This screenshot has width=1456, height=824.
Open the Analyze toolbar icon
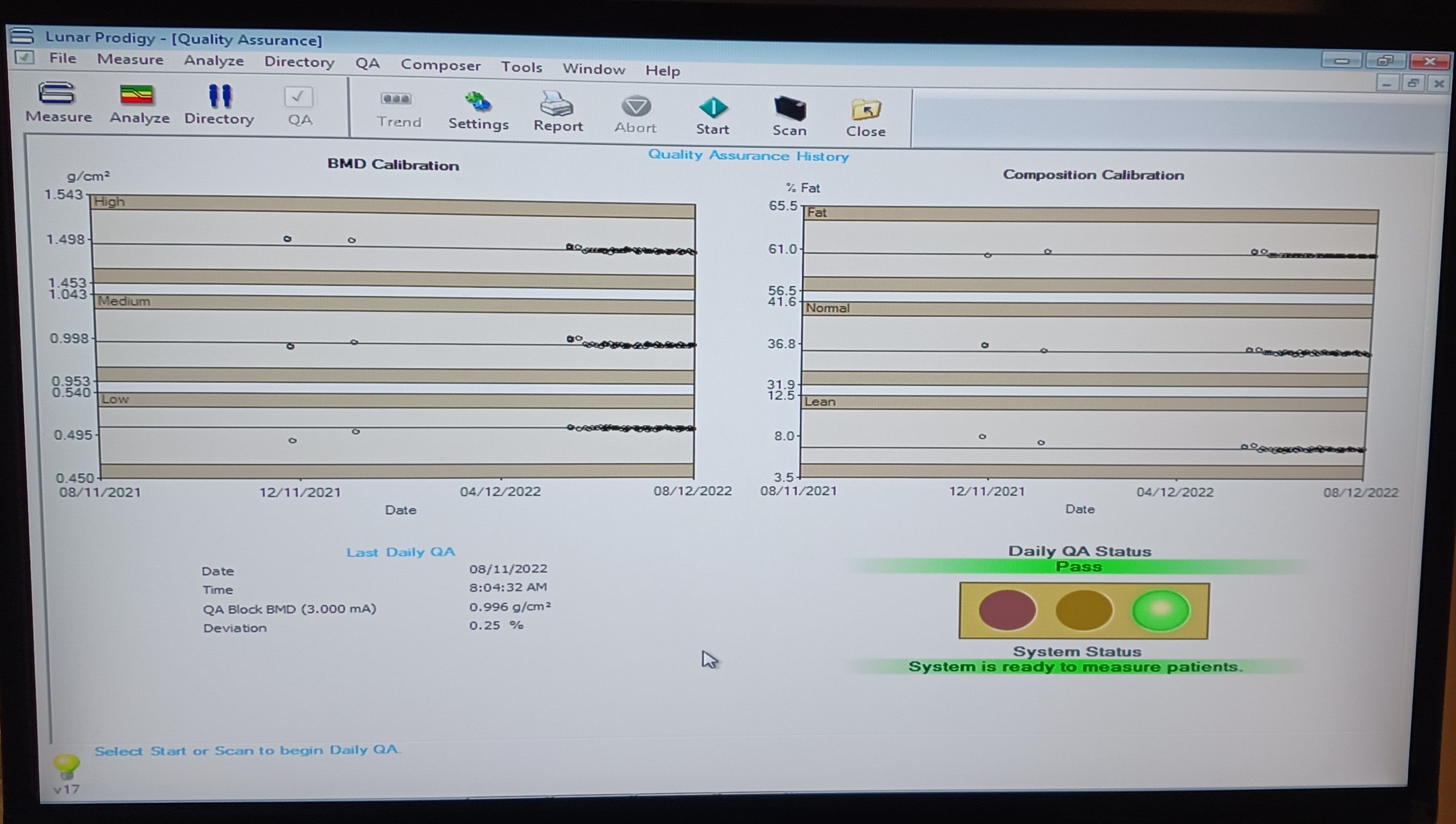click(x=139, y=104)
